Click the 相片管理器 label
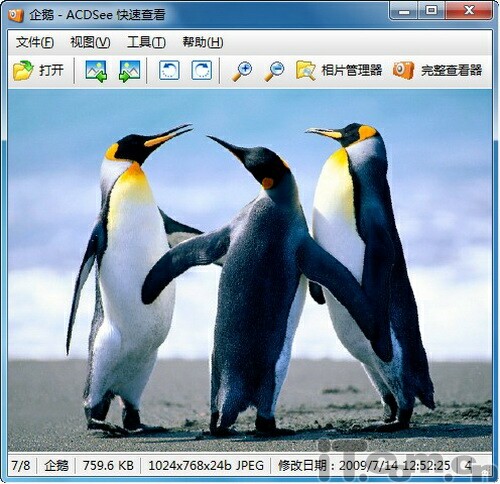This screenshot has width=500, height=484. pos(351,70)
